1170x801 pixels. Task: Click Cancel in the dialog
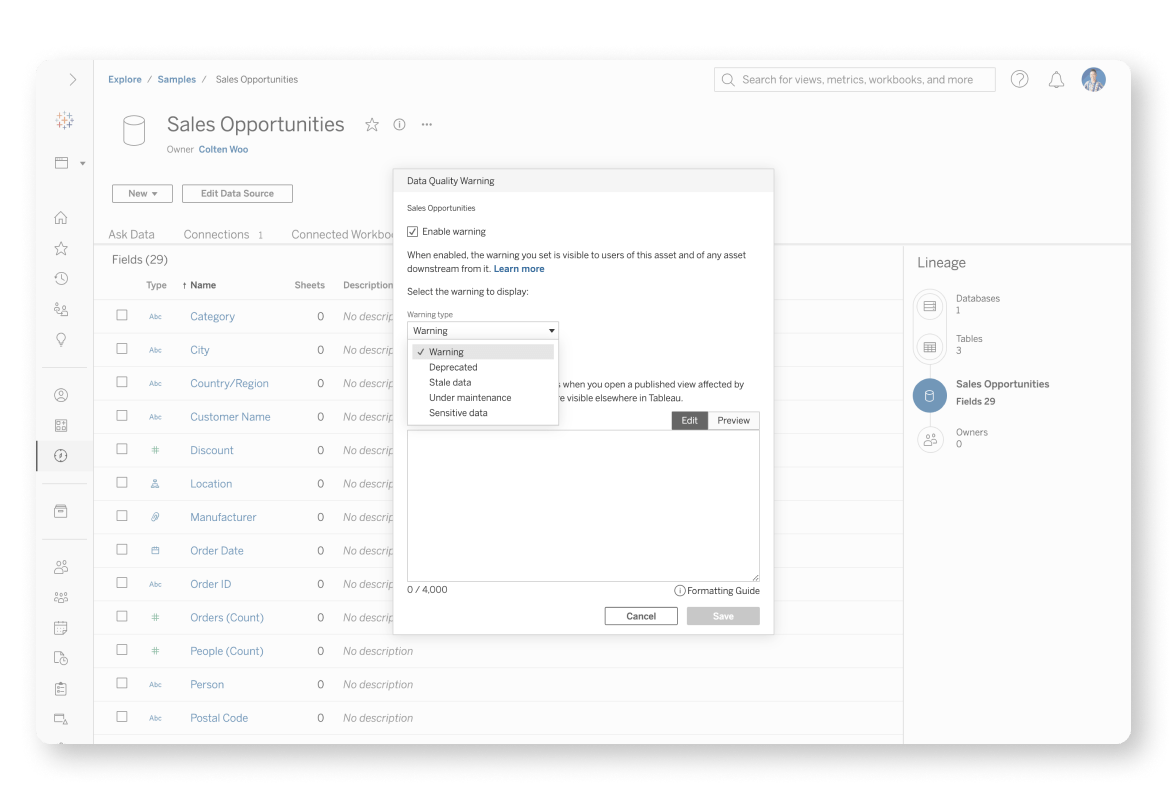(641, 617)
